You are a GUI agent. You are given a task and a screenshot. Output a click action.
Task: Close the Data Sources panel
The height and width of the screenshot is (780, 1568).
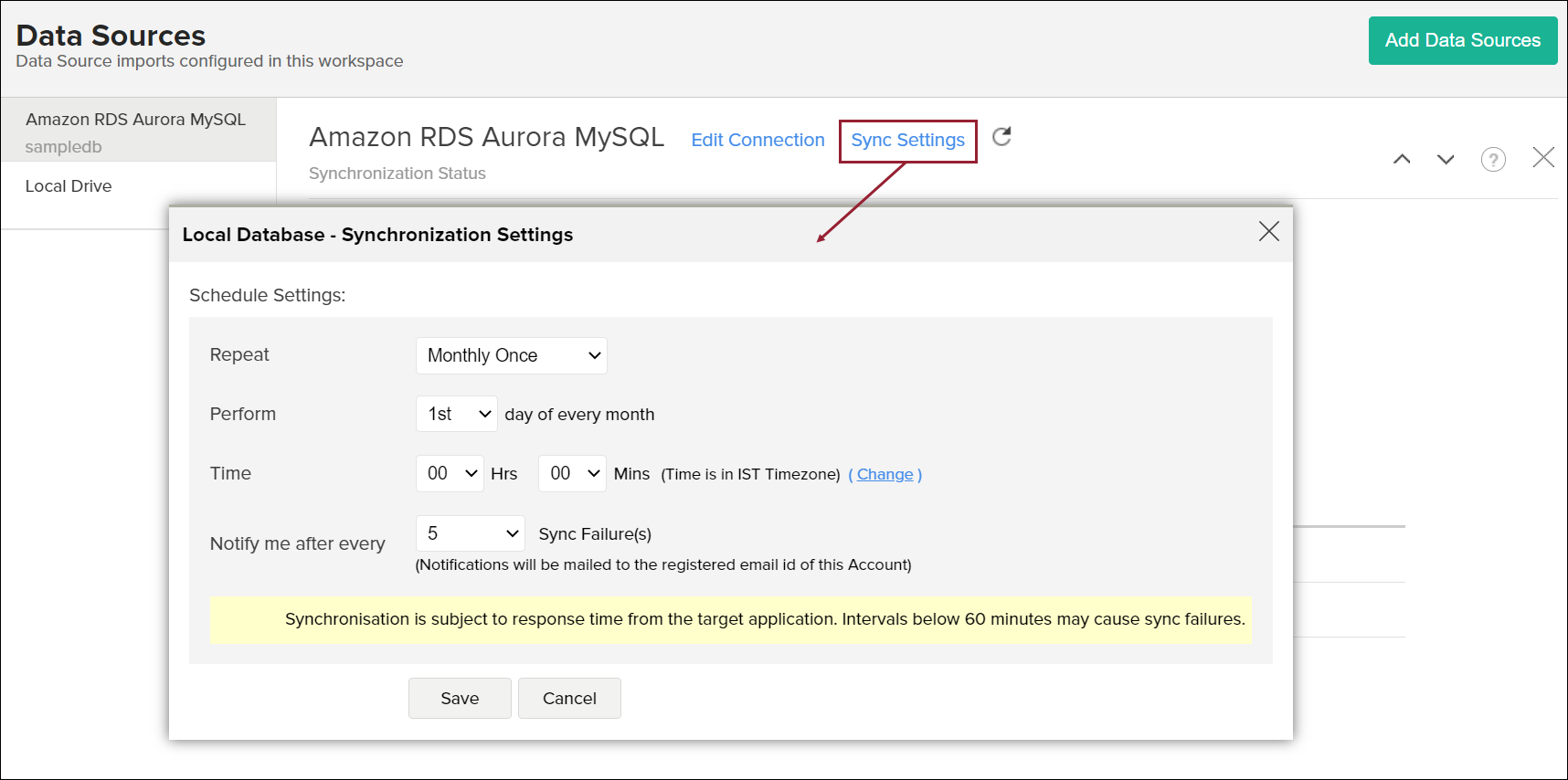click(1543, 158)
